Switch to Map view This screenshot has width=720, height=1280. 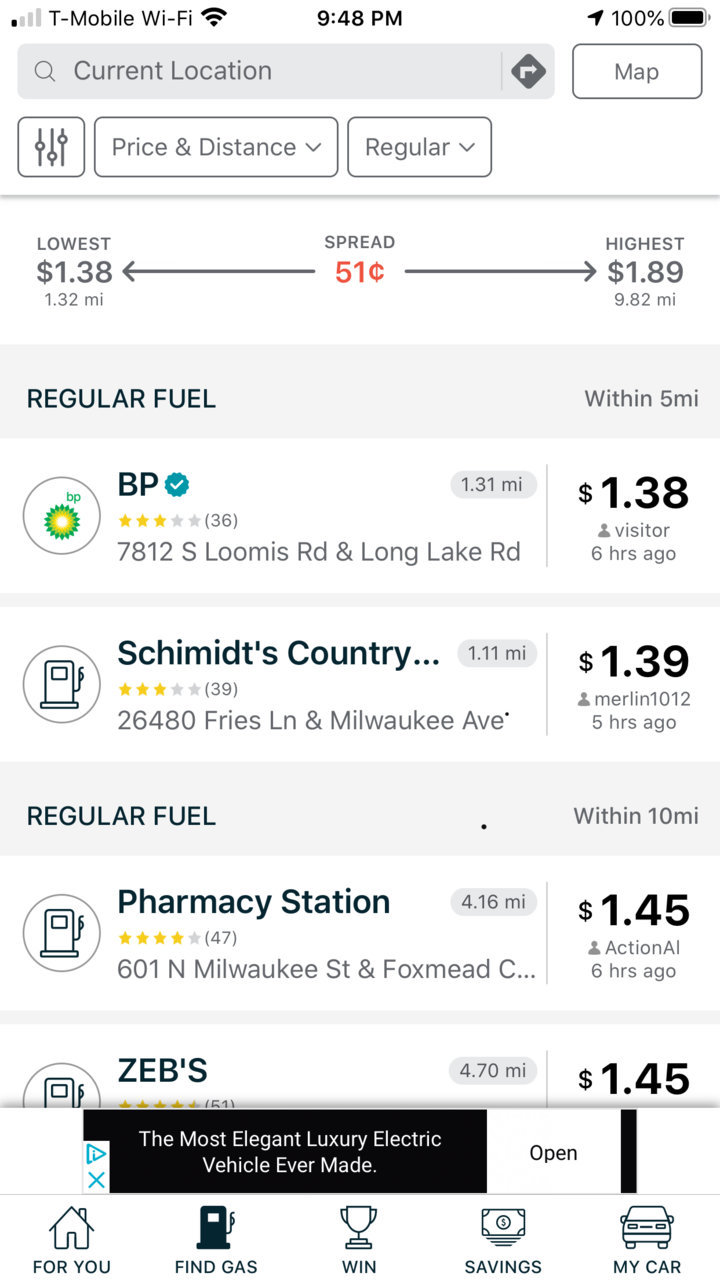(637, 72)
